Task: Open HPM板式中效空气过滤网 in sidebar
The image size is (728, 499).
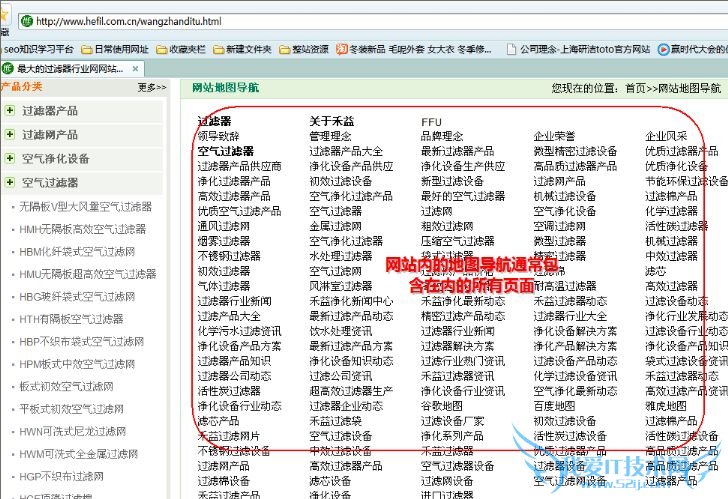Action: (77, 364)
